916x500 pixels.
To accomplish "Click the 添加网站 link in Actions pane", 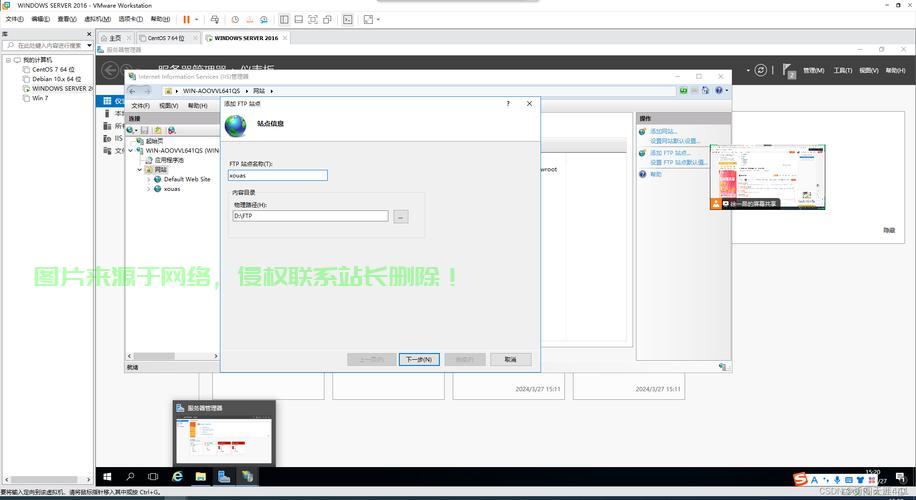I will [664, 131].
